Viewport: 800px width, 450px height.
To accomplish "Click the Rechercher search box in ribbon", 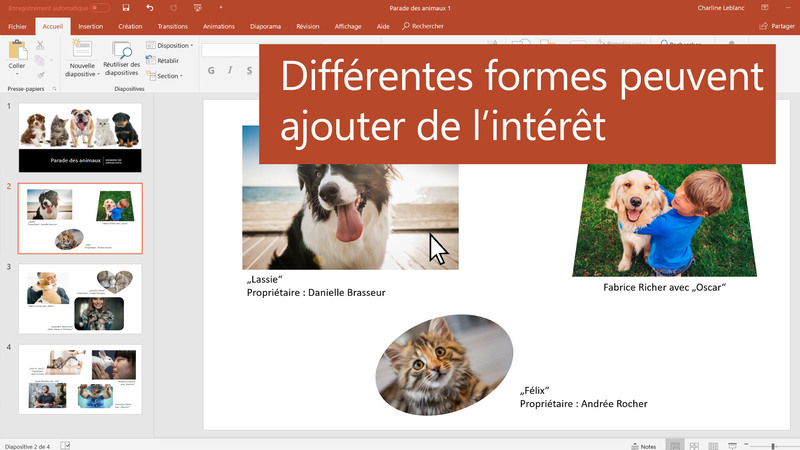I will pos(423,26).
